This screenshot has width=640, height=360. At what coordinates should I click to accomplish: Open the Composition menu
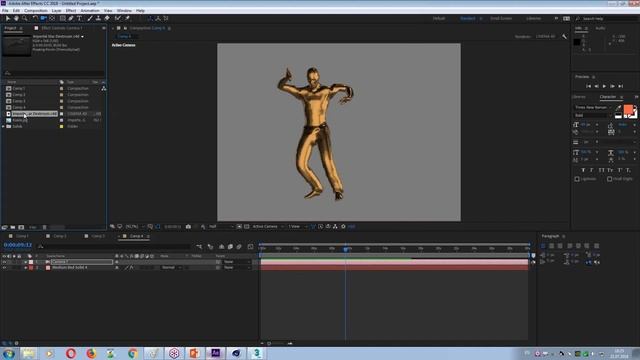tap(36, 11)
